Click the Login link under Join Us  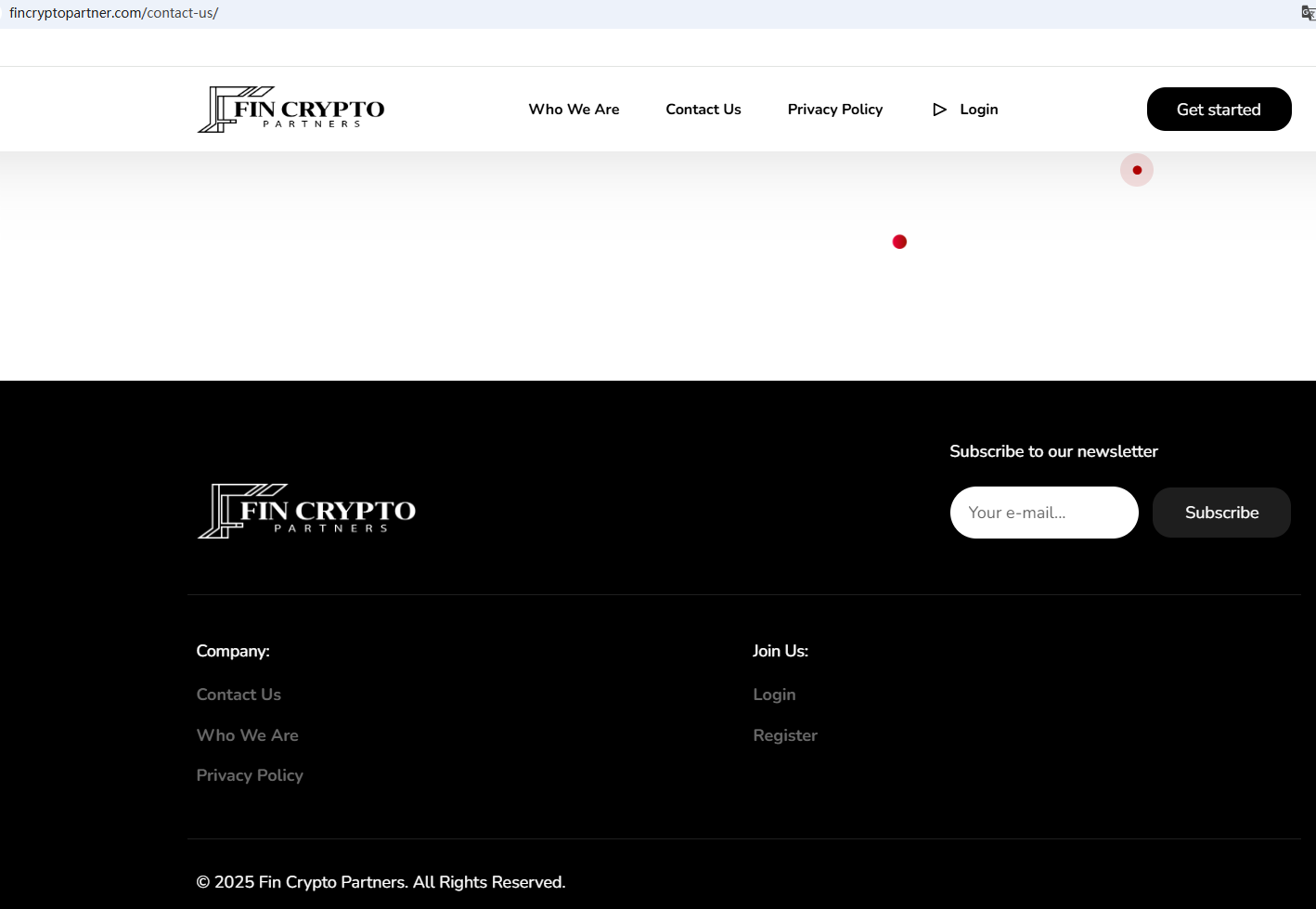coord(774,695)
